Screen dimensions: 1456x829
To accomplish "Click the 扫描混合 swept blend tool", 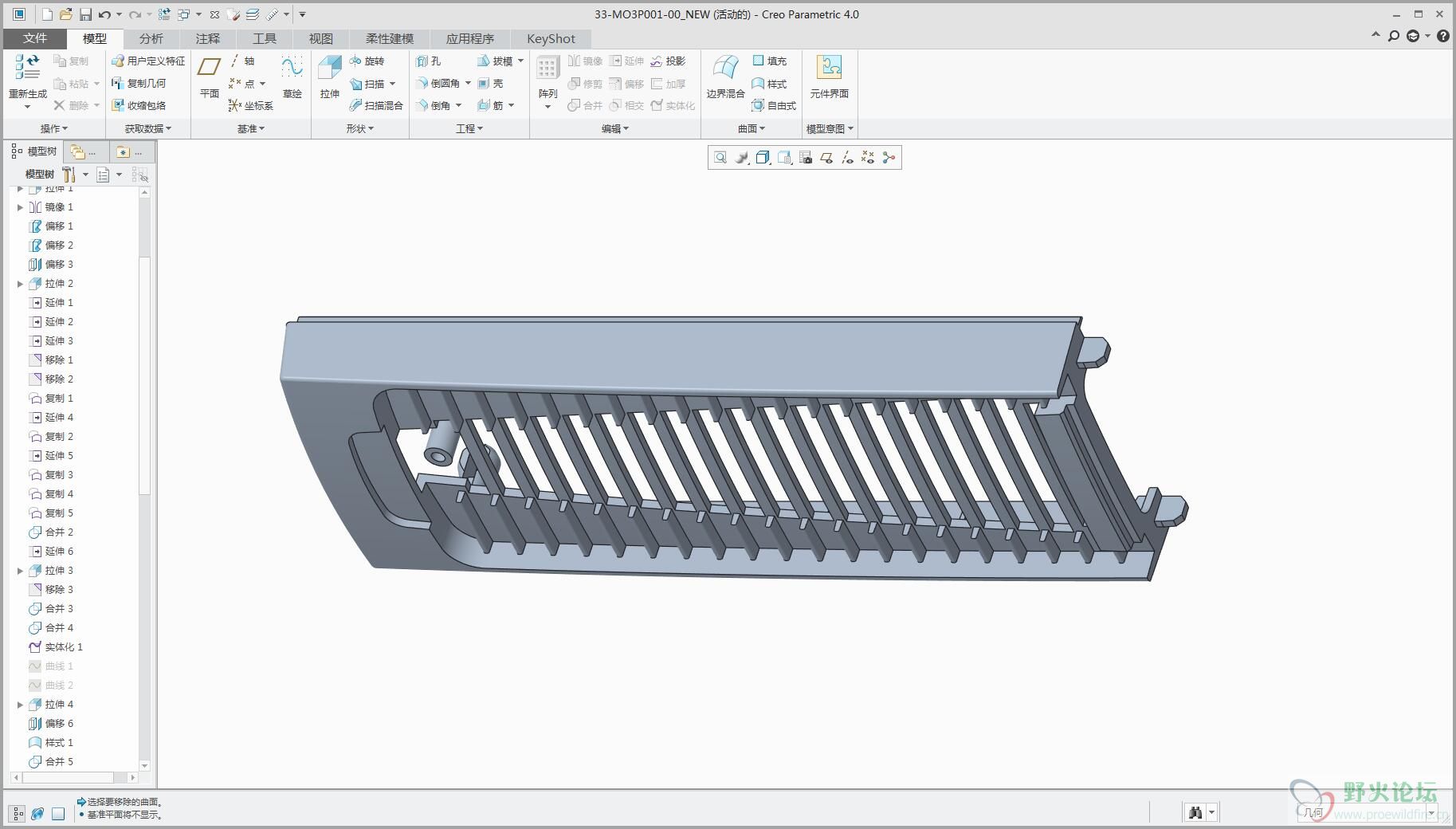I will tap(376, 105).
